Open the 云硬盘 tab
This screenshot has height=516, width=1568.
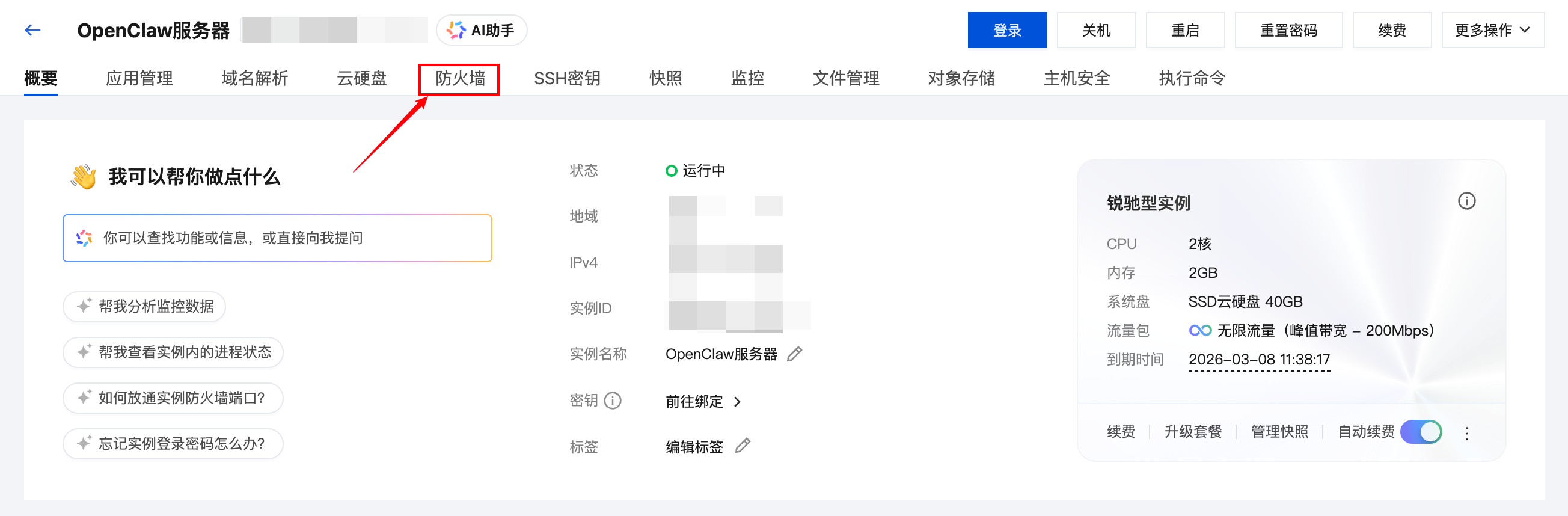coord(362,78)
